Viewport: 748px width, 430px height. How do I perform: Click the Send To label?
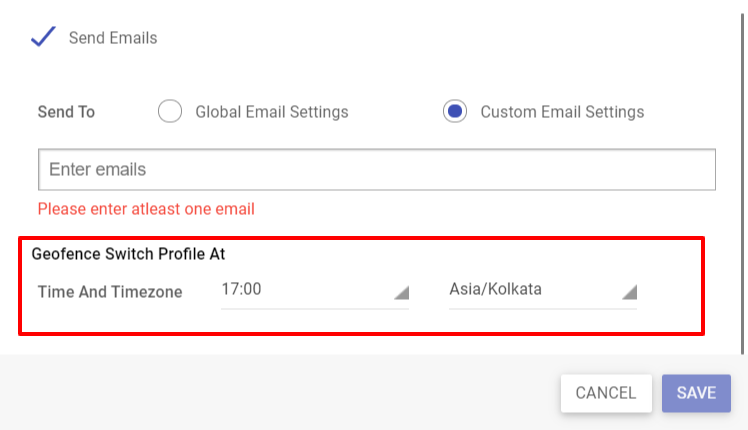[x=66, y=112]
